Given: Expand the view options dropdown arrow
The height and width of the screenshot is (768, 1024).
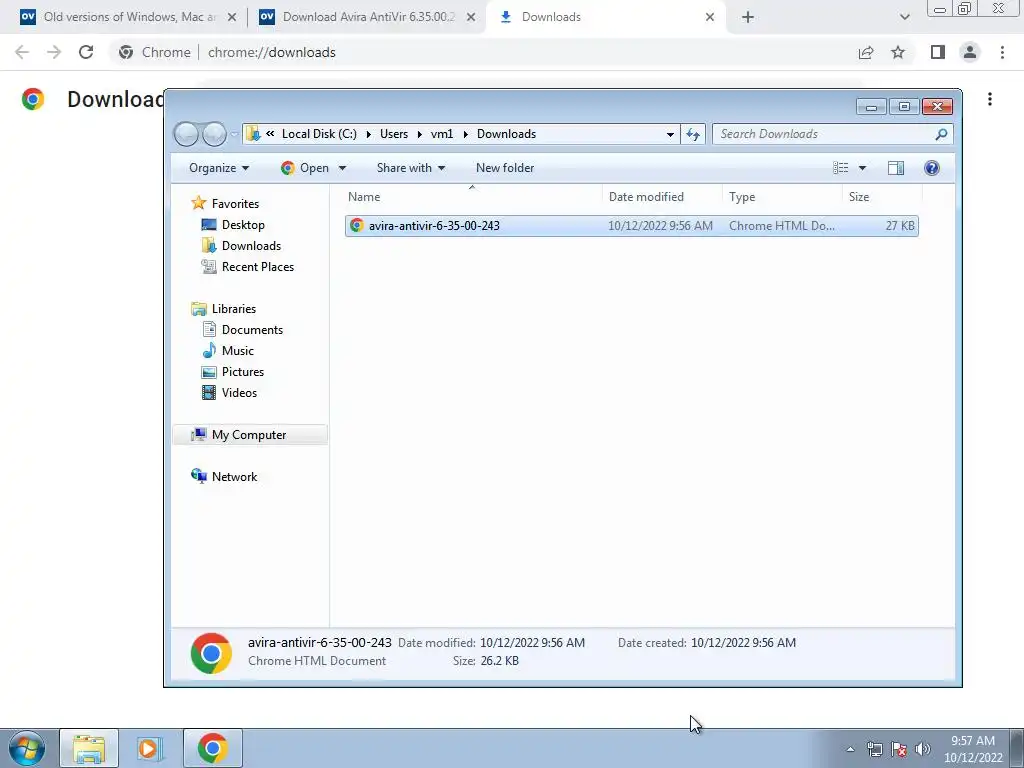Looking at the screenshot, I should pos(862,168).
